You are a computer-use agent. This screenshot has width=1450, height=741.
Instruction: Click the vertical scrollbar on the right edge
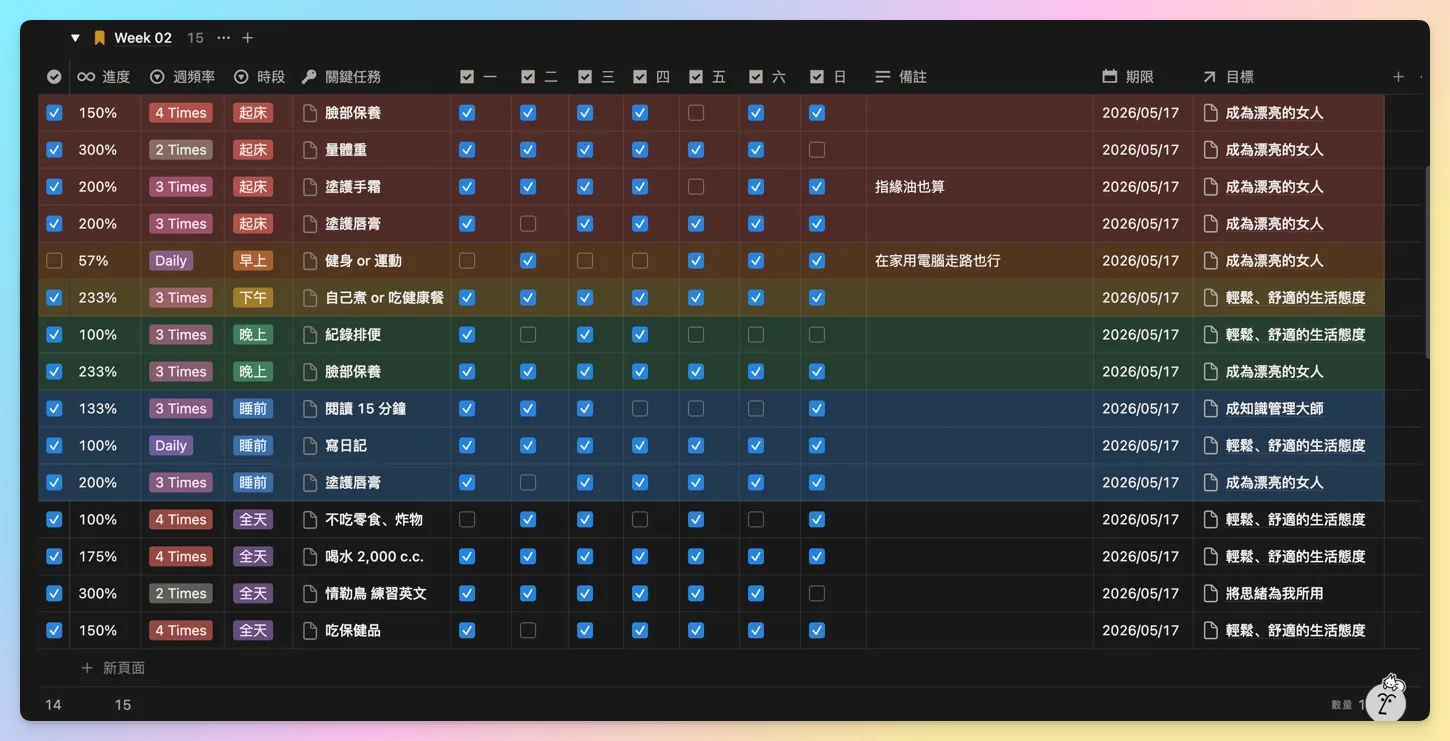coord(1427,262)
